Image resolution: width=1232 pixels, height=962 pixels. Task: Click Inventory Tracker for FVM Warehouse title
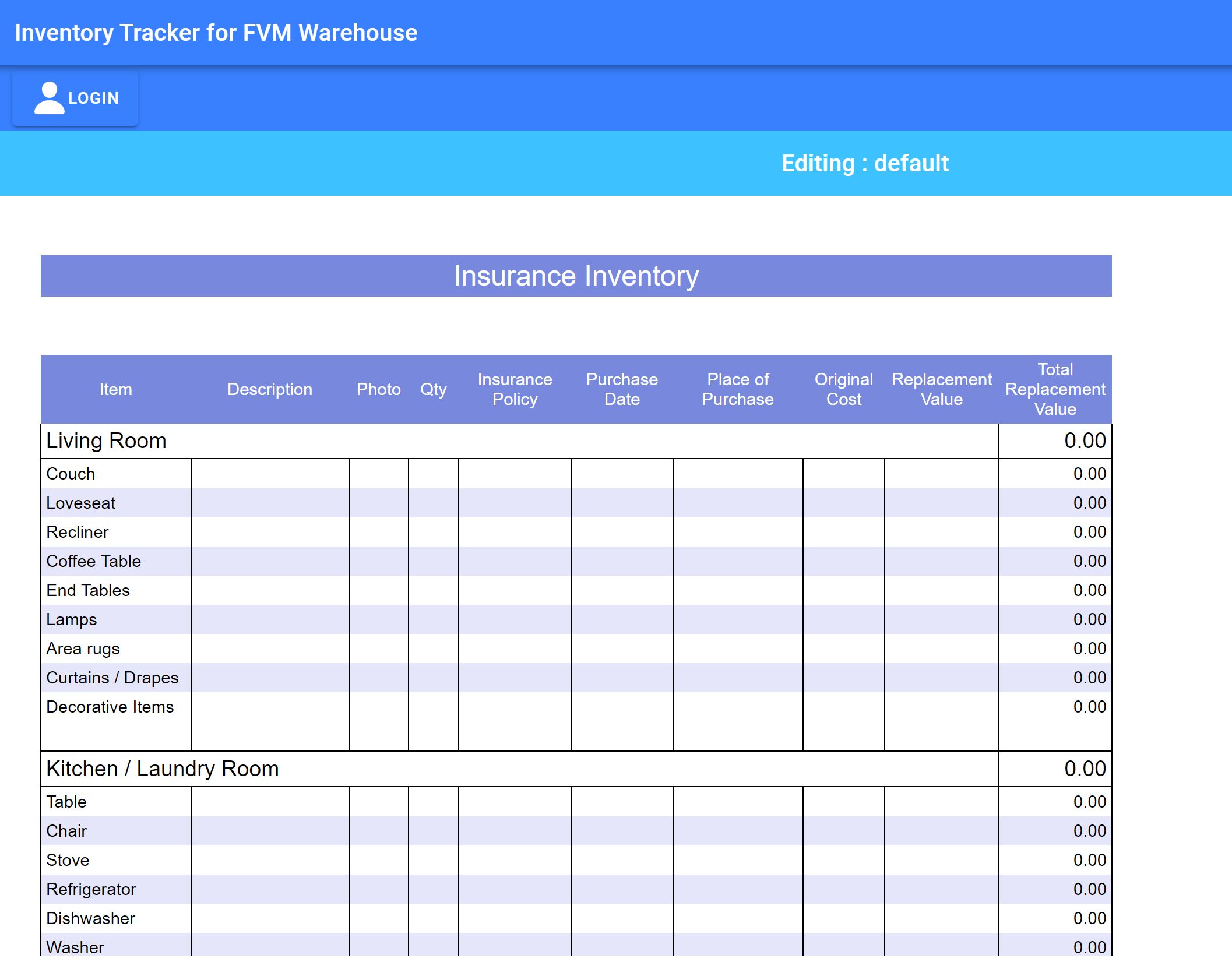[216, 33]
